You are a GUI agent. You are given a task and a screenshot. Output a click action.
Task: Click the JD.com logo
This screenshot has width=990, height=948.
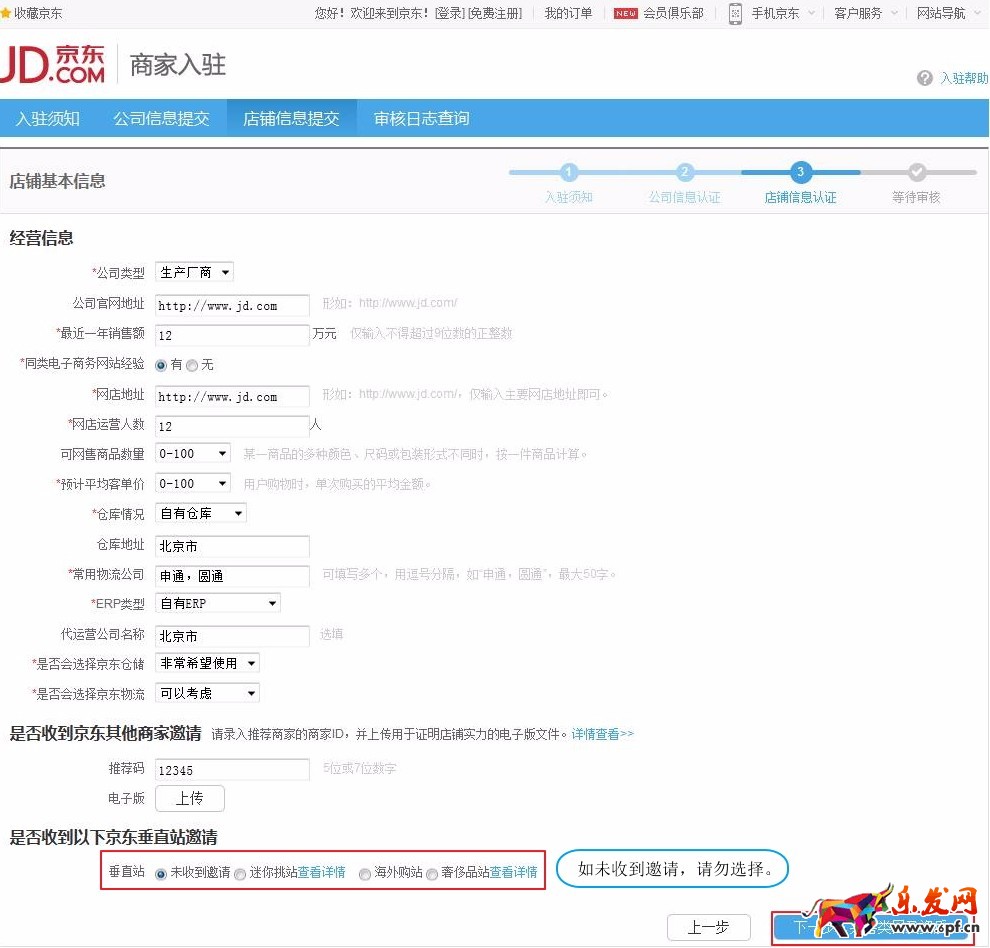point(55,62)
